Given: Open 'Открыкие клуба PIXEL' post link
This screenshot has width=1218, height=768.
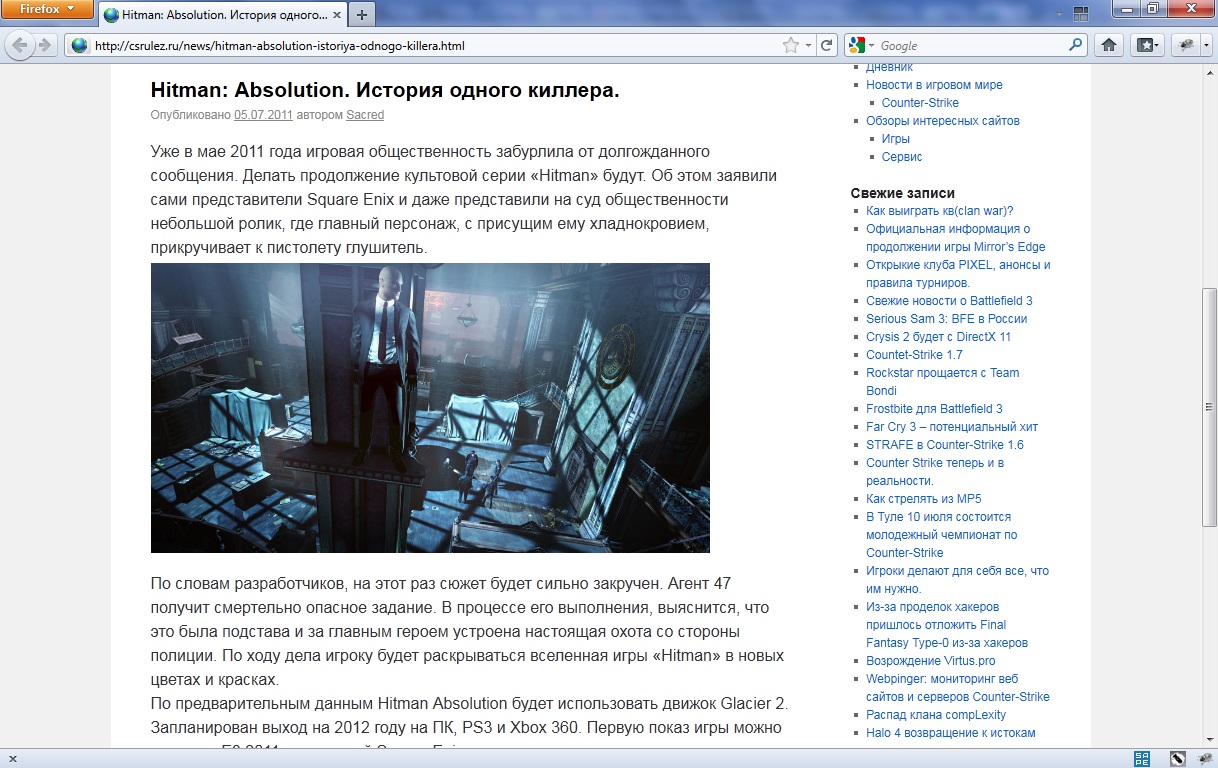Looking at the screenshot, I should [x=958, y=274].
